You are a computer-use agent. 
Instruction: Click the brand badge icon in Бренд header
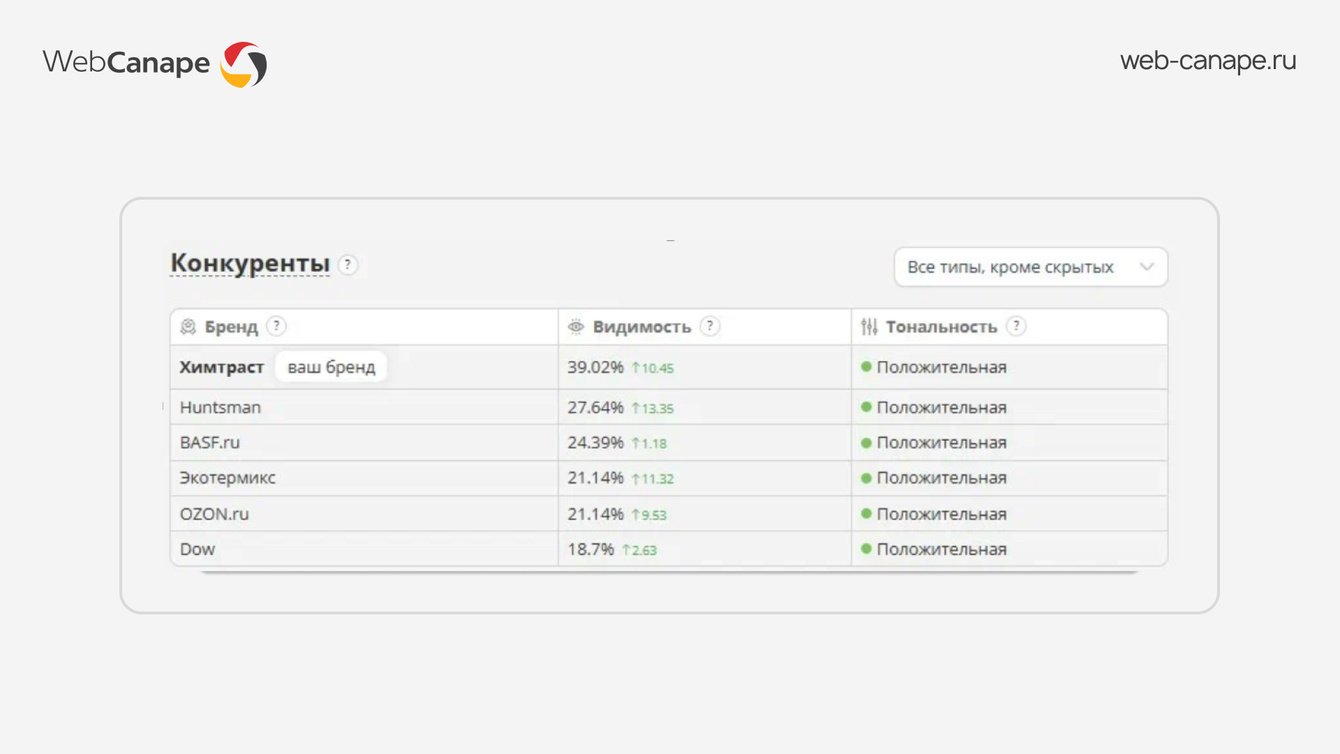pos(188,327)
